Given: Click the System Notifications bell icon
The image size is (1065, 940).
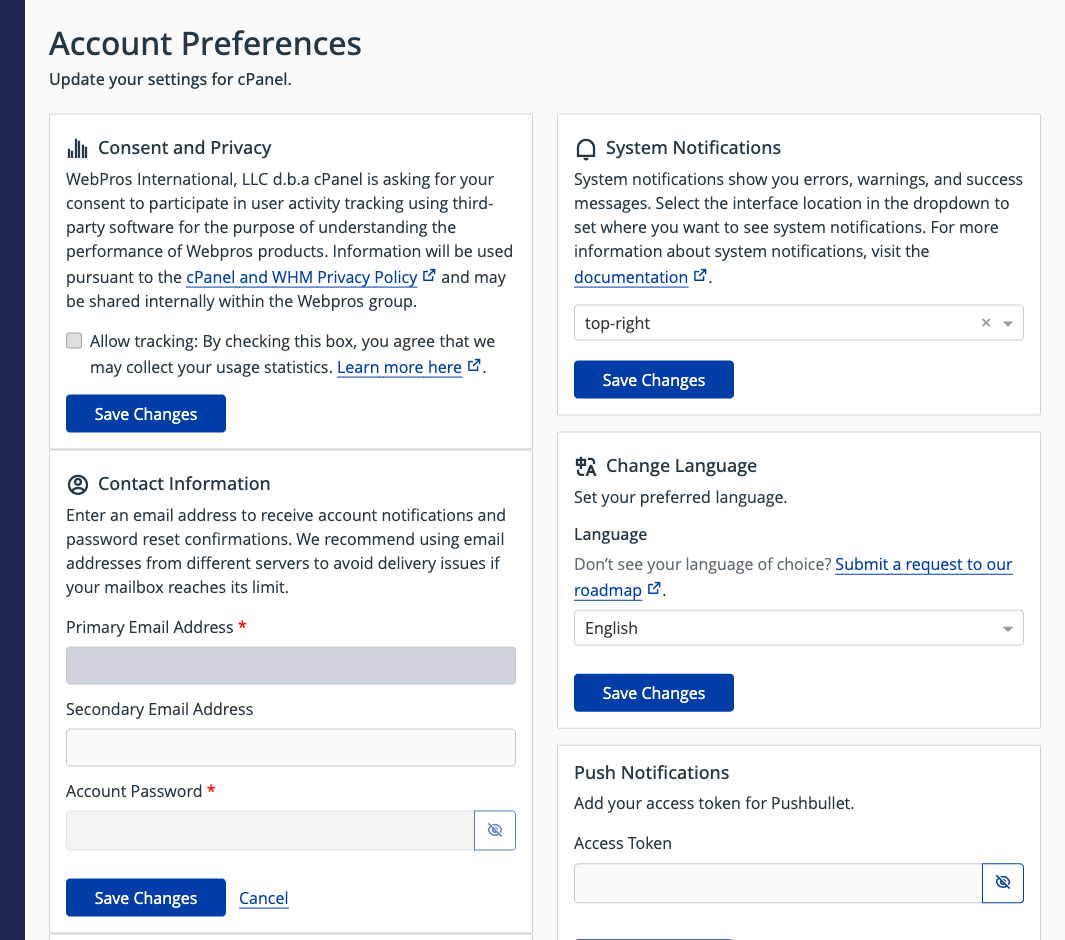Looking at the screenshot, I should (x=585, y=149).
